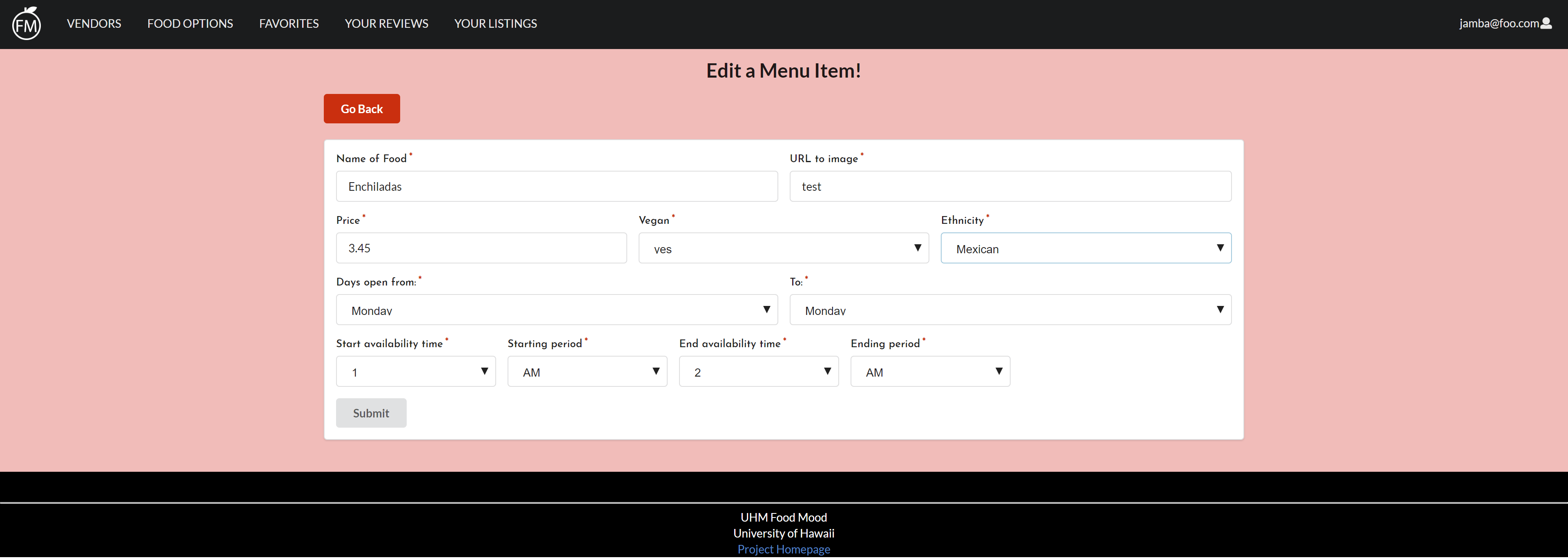
Task: Click the Ethnicity field label
Action: tap(962, 220)
